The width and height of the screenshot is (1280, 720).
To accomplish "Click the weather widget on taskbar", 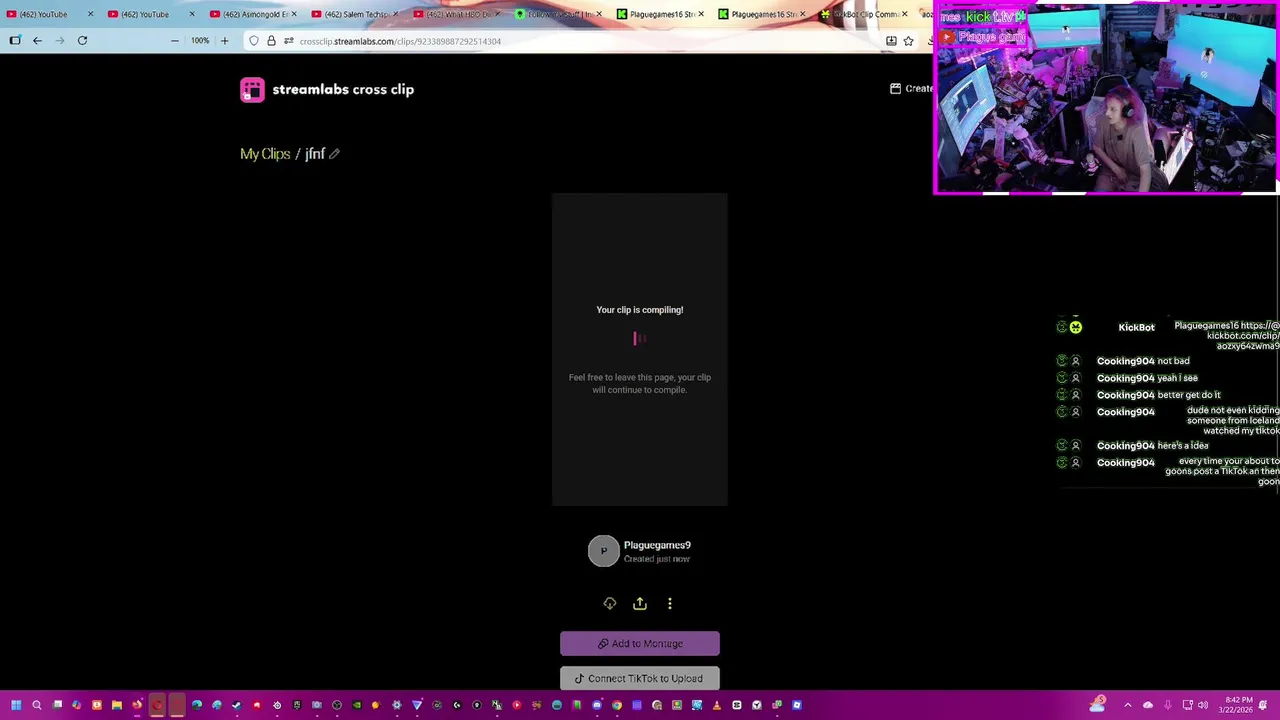I will click(1097, 704).
